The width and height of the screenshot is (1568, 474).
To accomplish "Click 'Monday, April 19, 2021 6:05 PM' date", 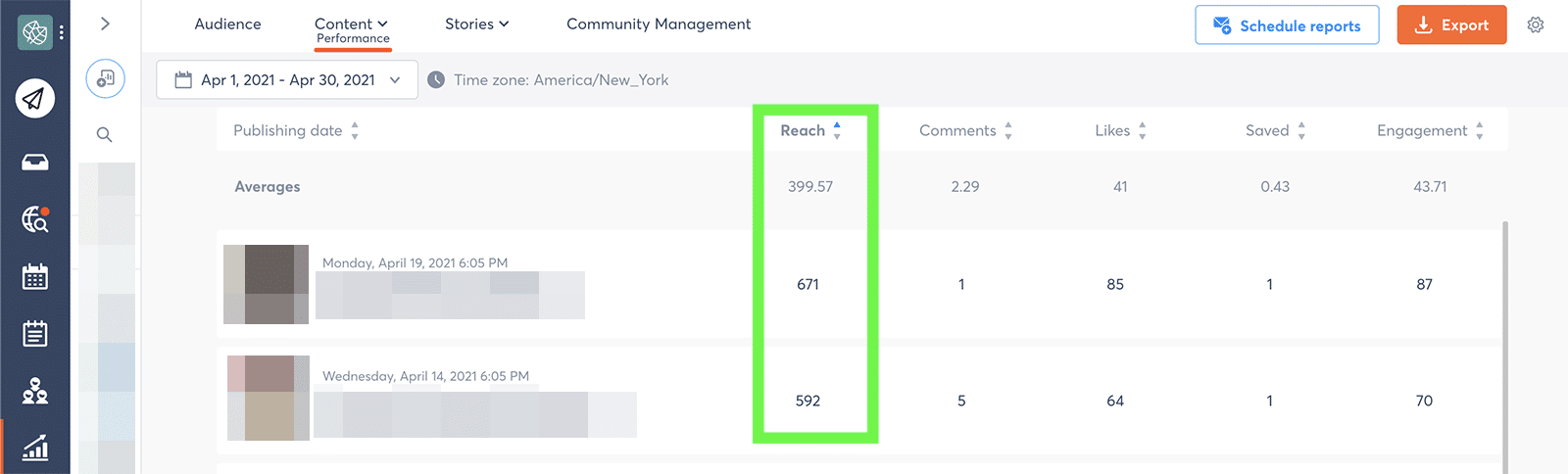I will [x=415, y=263].
